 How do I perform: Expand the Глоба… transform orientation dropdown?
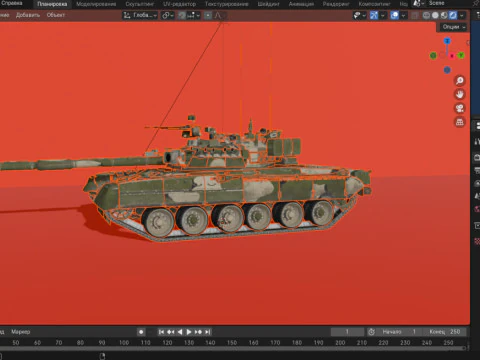point(140,15)
